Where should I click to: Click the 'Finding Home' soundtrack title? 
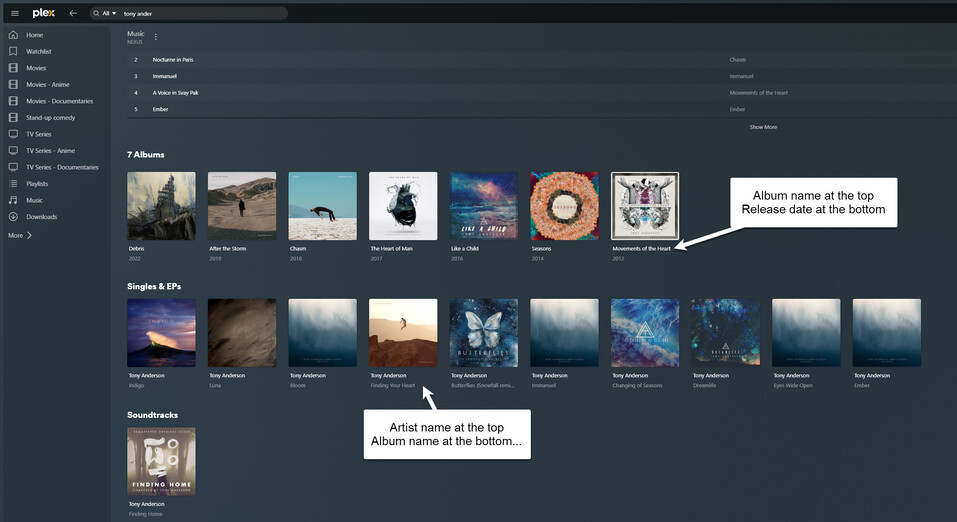[x=145, y=514]
